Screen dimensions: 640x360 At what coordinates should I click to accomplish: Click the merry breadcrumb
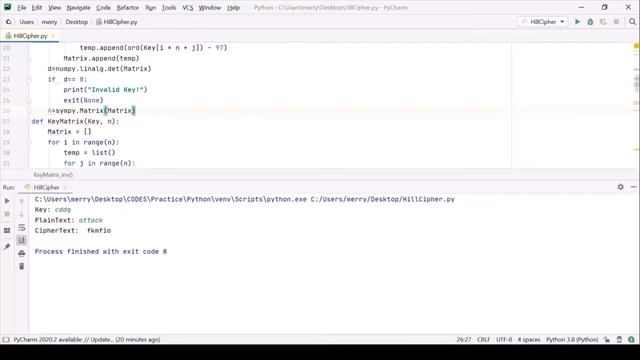49,22
